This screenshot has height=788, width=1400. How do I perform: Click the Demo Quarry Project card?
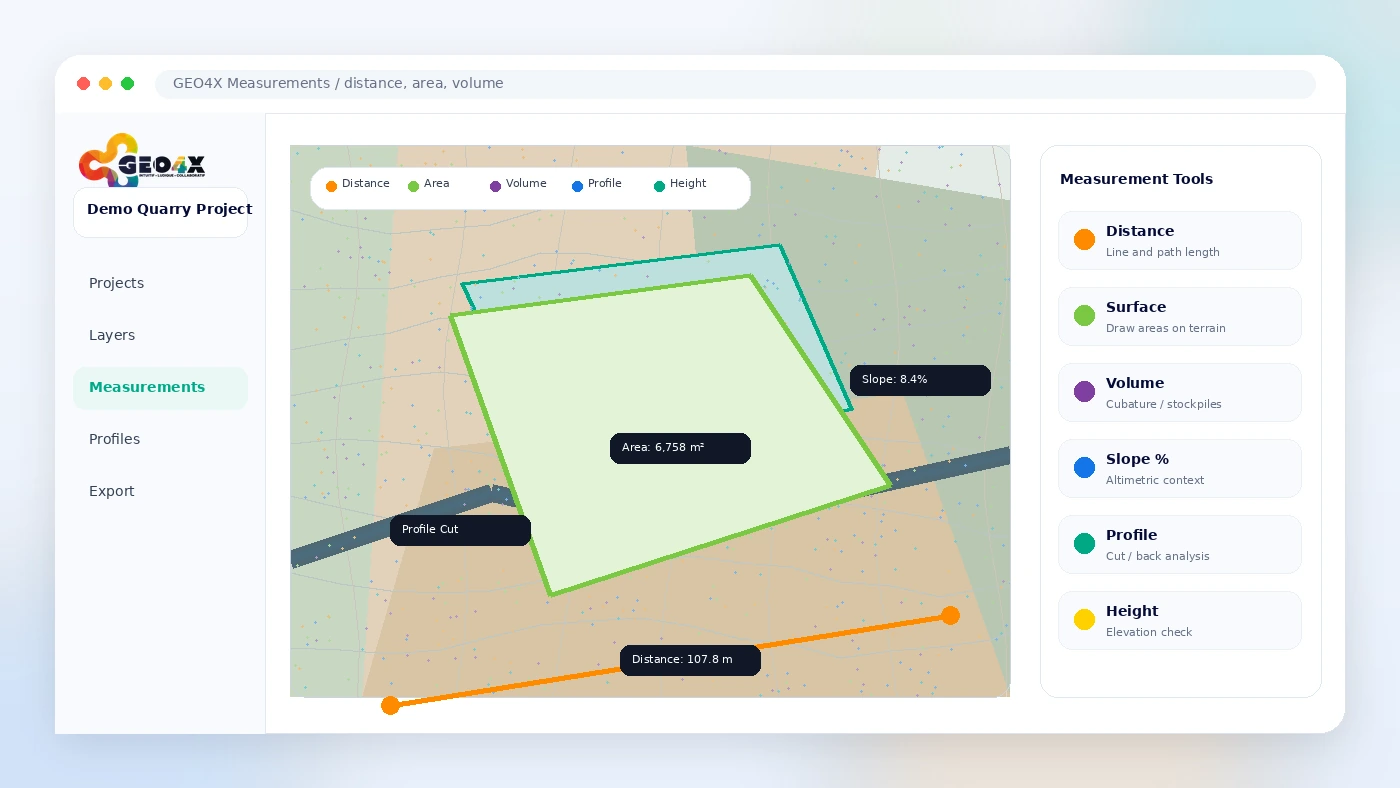pyautogui.click(x=160, y=212)
